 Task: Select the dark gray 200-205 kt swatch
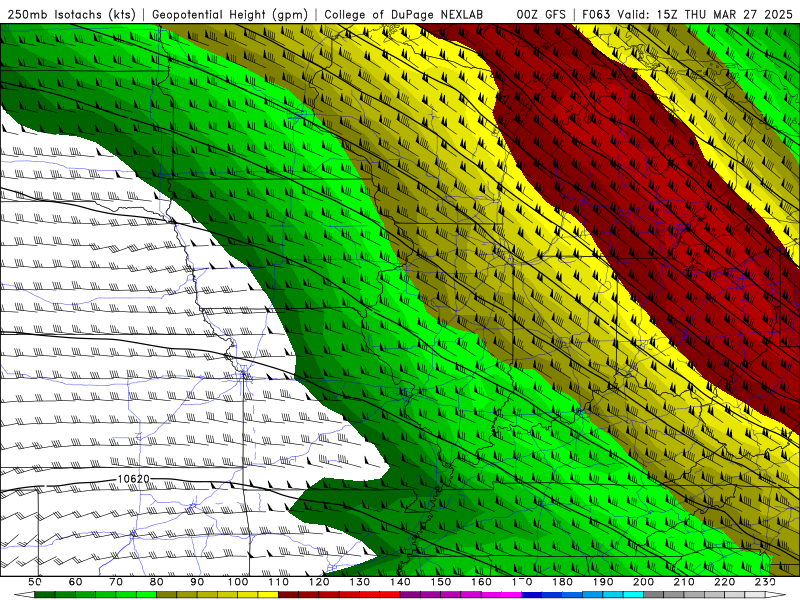pos(654,594)
